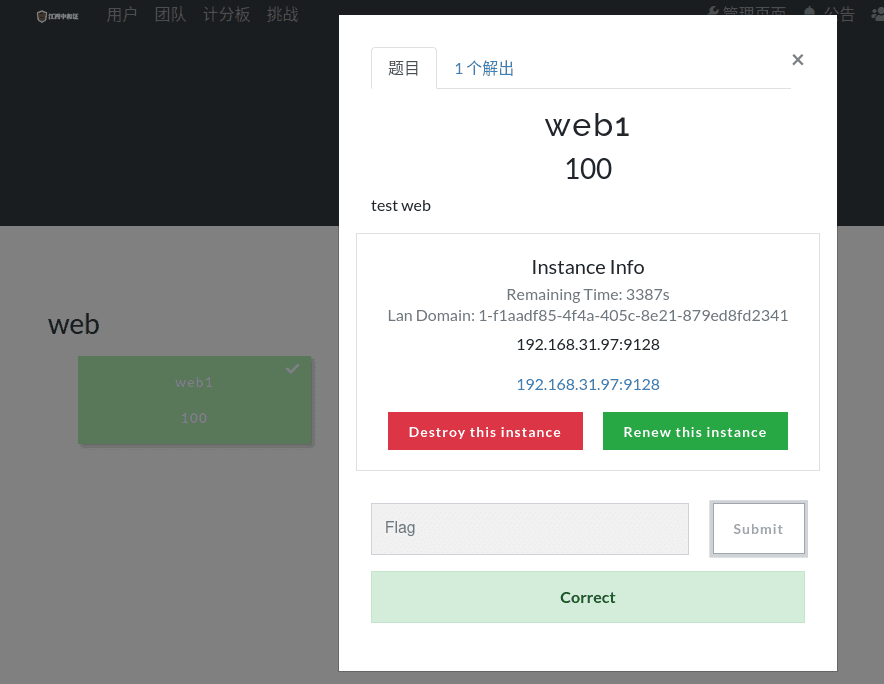Open the 计分板 scoreboard in the navbar
Image resolution: width=884 pixels, height=684 pixels.
pyautogui.click(x=226, y=15)
